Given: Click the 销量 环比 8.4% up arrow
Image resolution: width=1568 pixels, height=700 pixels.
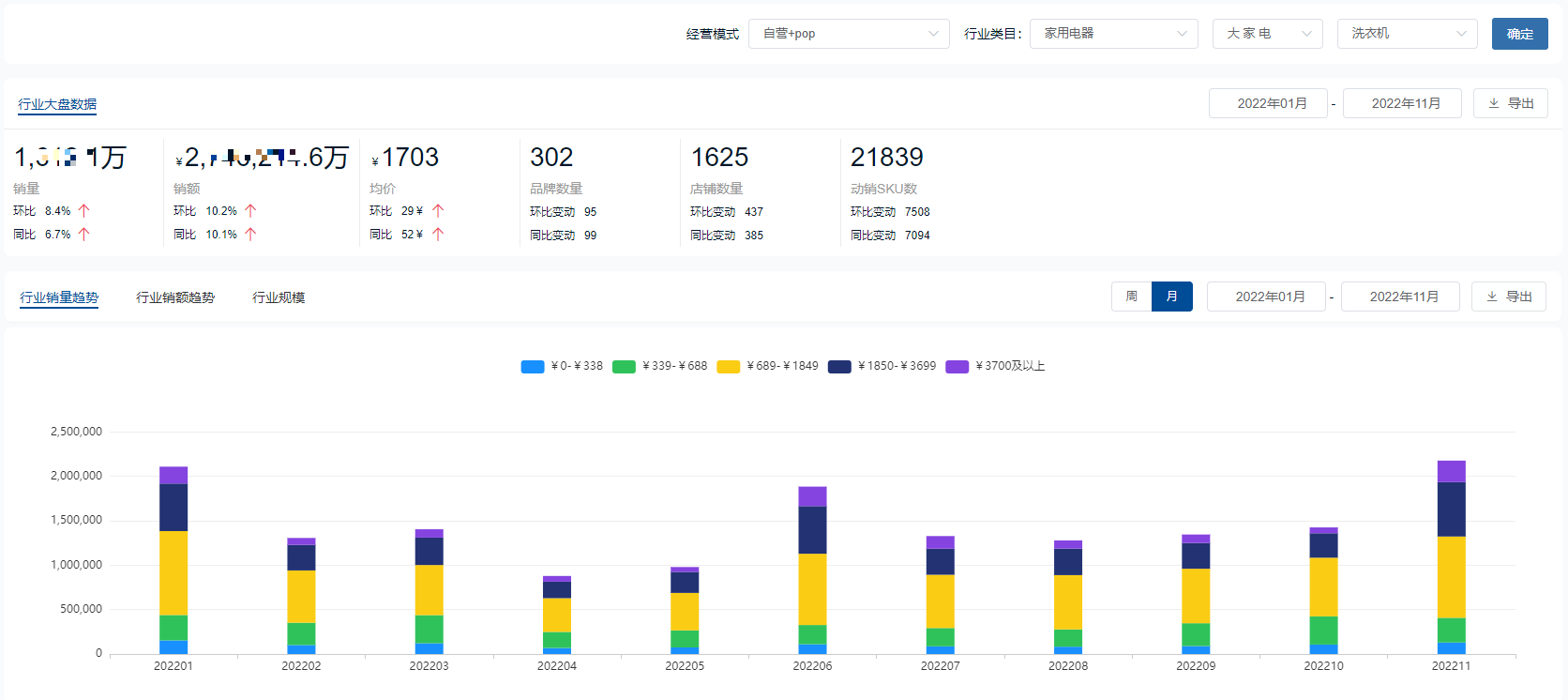Looking at the screenshot, I should tap(83, 211).
